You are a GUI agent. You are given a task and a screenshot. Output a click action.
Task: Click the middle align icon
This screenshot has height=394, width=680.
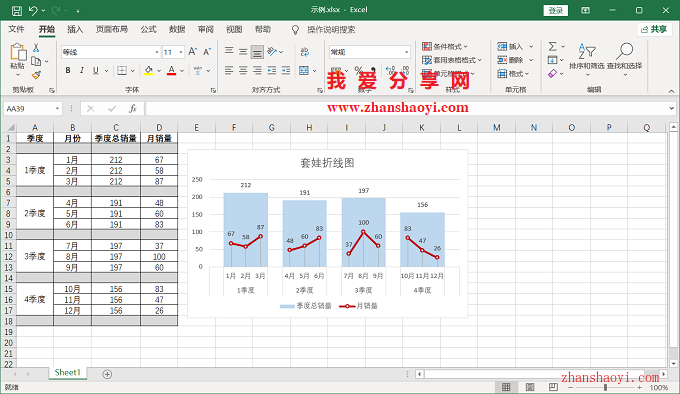(243, 52)
